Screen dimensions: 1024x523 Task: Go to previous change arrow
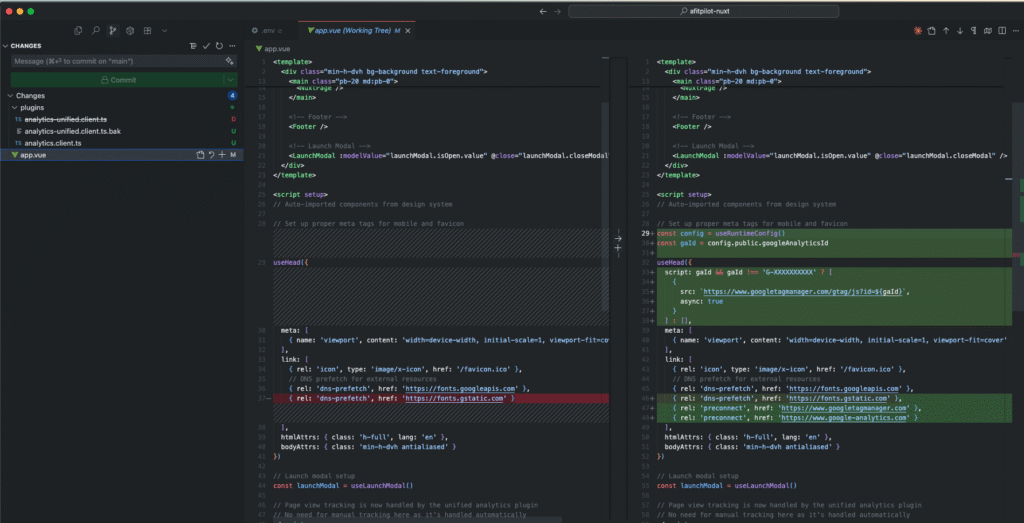(945, 32)
